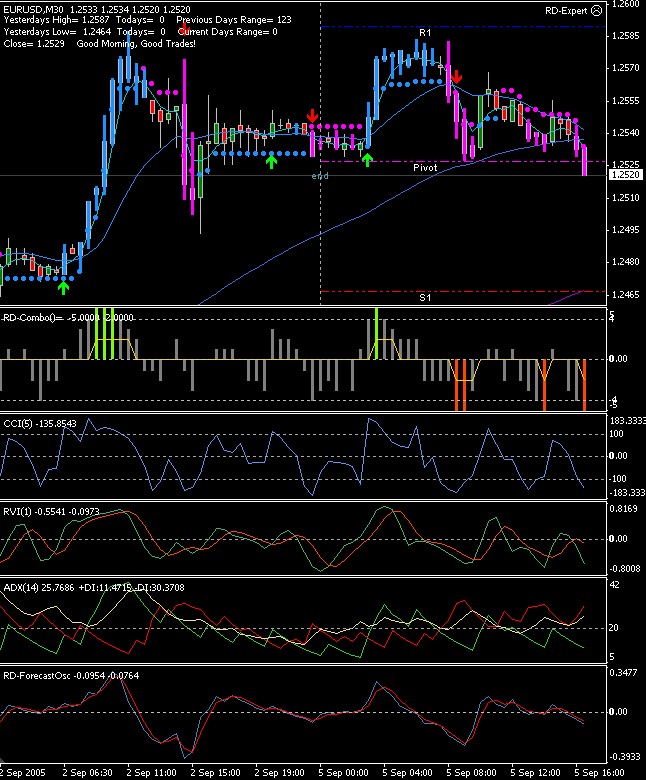Select the red down arrow near 5 Sep 08:00
The image size is (646, 780).
tap(457, 77)
